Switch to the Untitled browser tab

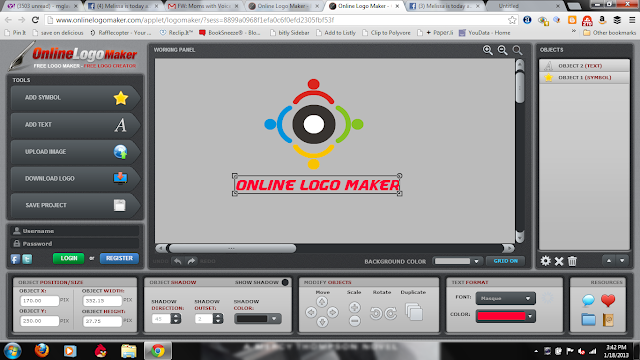[526, 6]
